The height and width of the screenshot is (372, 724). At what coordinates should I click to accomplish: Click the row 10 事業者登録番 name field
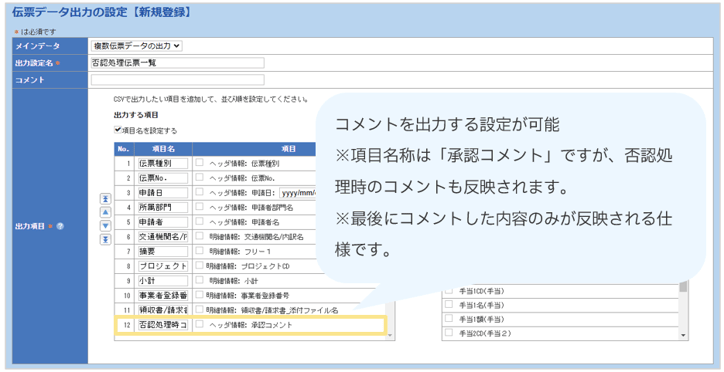(163, 295)
